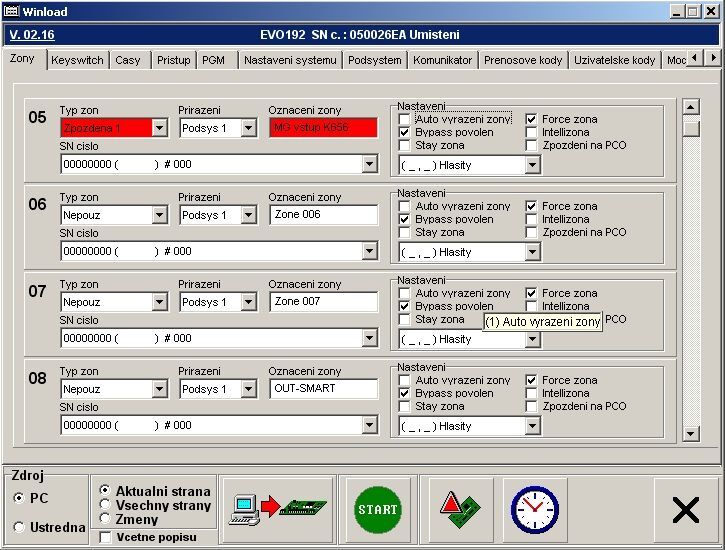Click the zone list scroll-up arrow

(690, 106)
